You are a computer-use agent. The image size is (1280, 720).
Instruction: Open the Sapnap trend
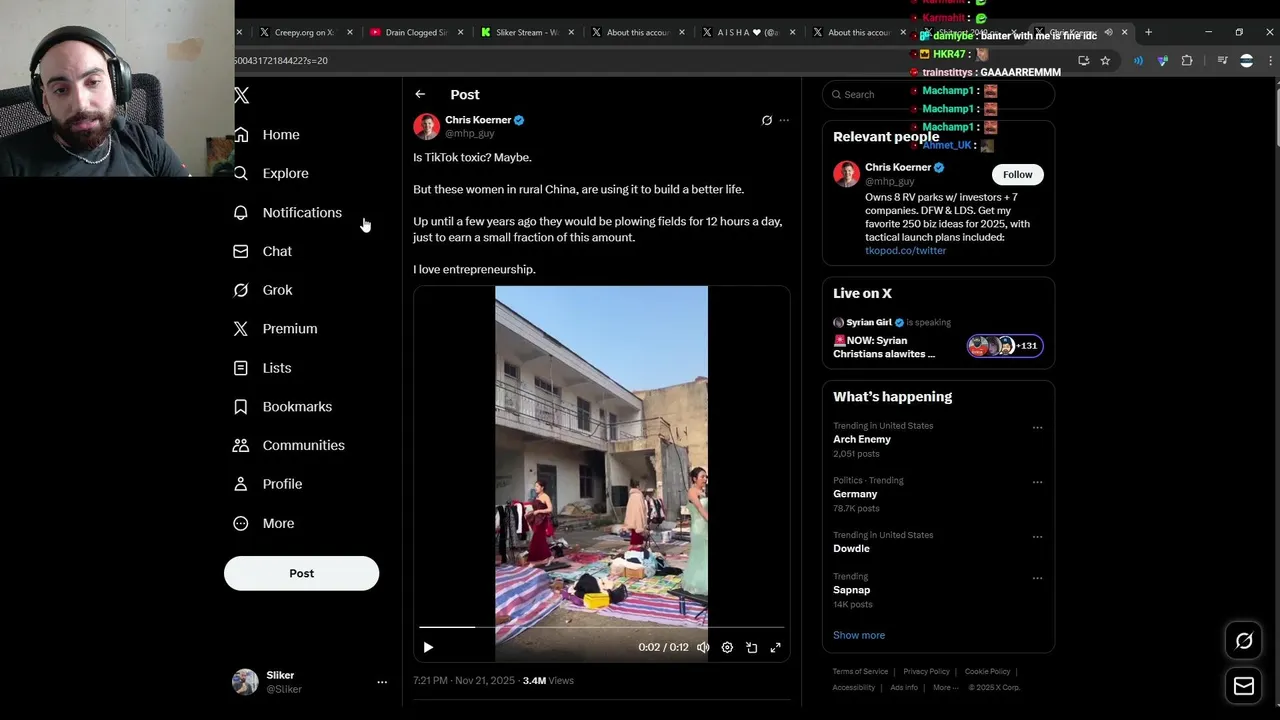click(x=851, y=590)
